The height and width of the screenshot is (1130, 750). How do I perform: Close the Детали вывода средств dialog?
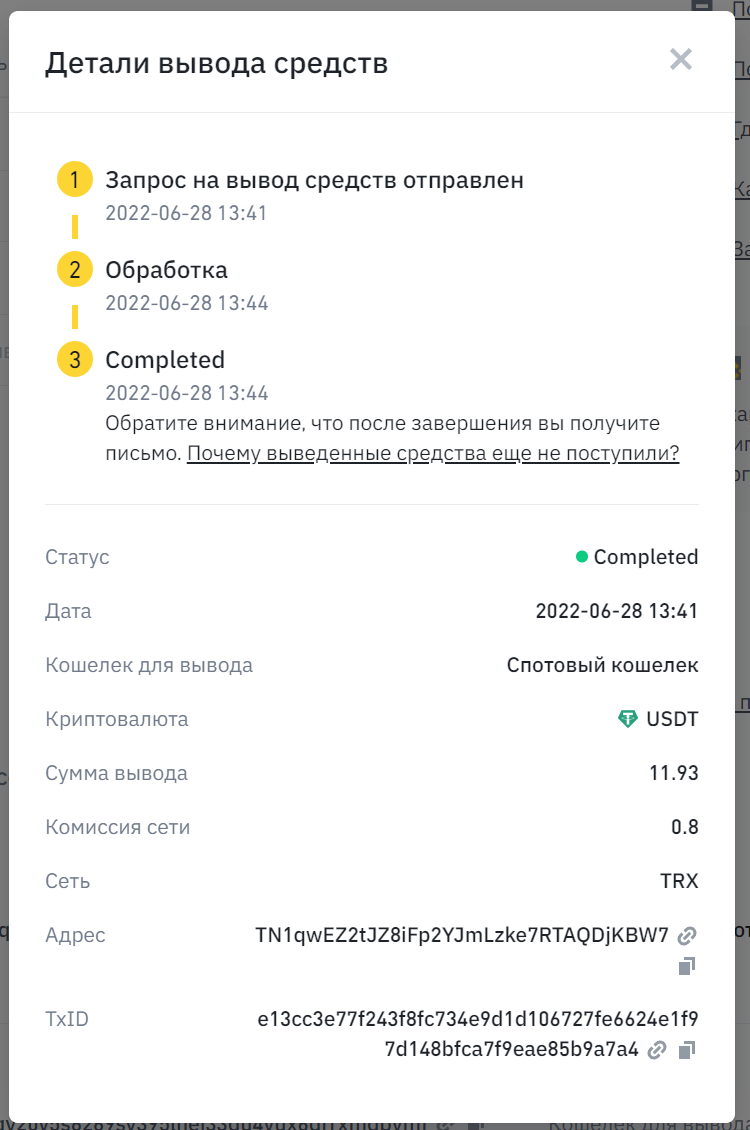click(680, 59)
